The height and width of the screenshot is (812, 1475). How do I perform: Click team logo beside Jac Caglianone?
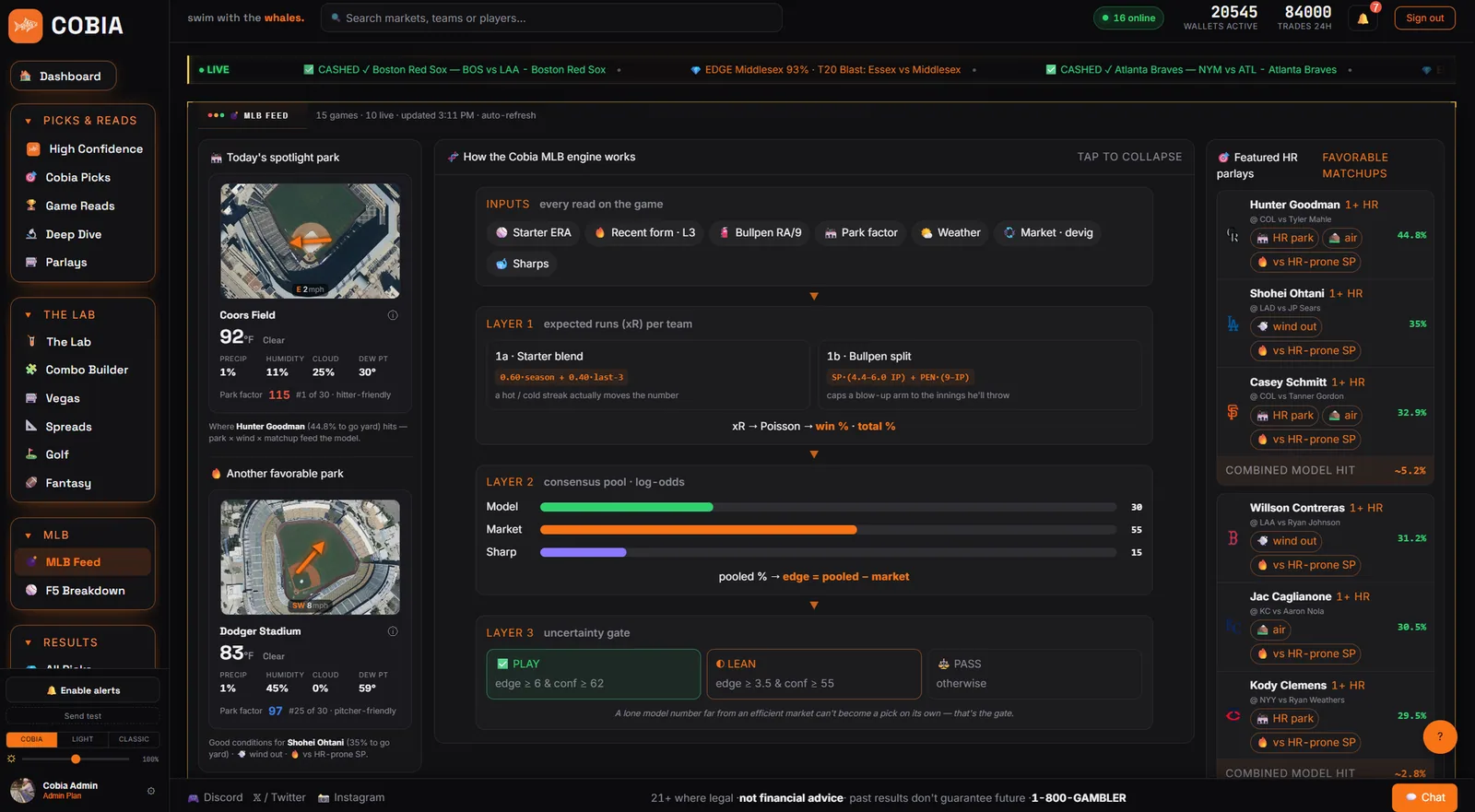coord(1233,627)
